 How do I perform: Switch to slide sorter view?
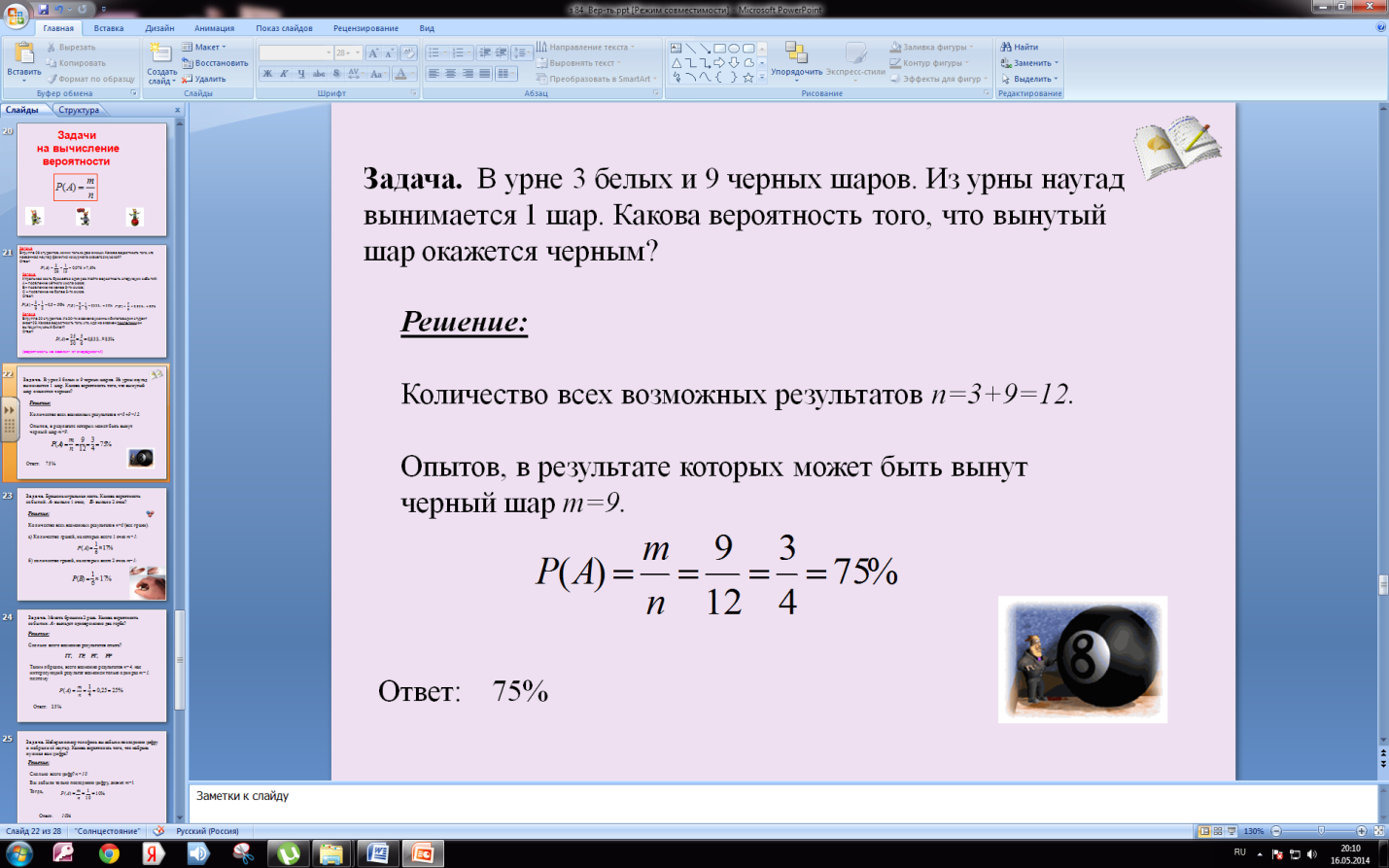coord(1218,831)
